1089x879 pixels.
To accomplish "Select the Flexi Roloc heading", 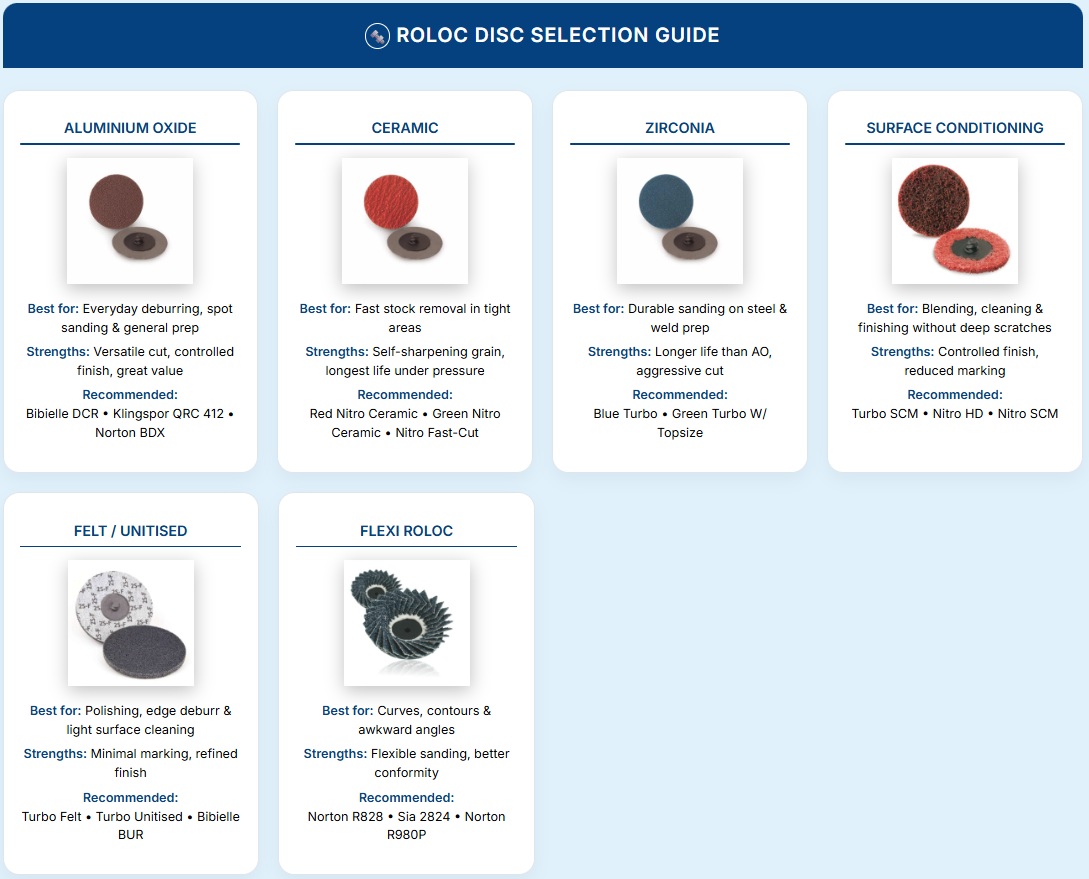I will 406,531.
